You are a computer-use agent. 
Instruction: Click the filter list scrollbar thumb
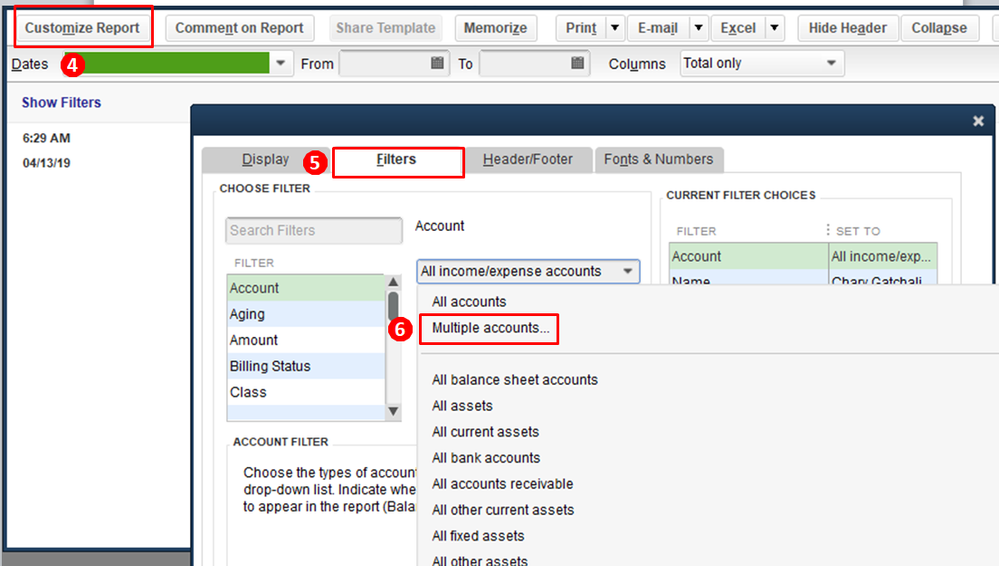(x=393, y=306)
